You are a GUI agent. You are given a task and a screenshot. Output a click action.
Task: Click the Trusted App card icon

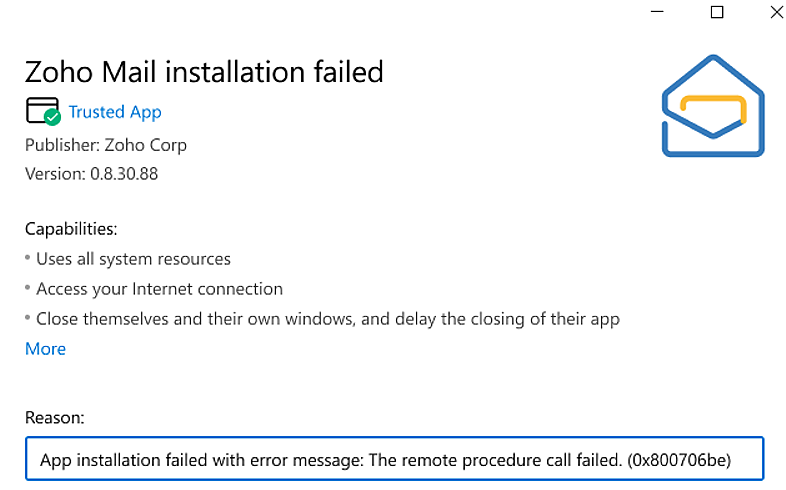(x=39, y=108)
